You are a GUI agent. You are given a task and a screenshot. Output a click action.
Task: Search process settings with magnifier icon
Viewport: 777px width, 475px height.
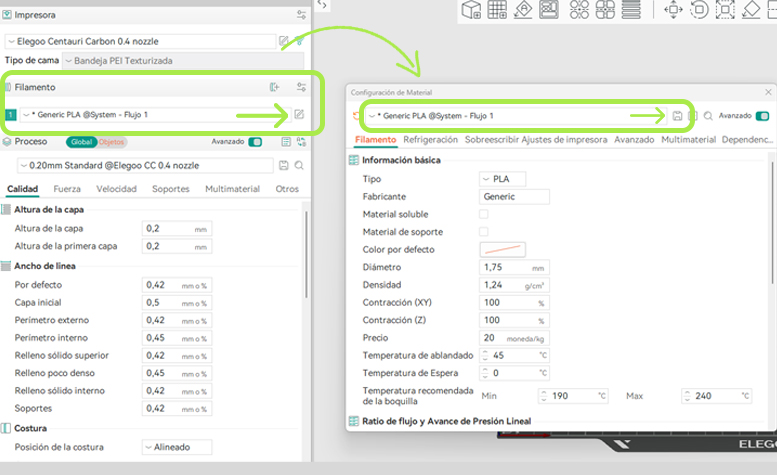tap(299, 165)
